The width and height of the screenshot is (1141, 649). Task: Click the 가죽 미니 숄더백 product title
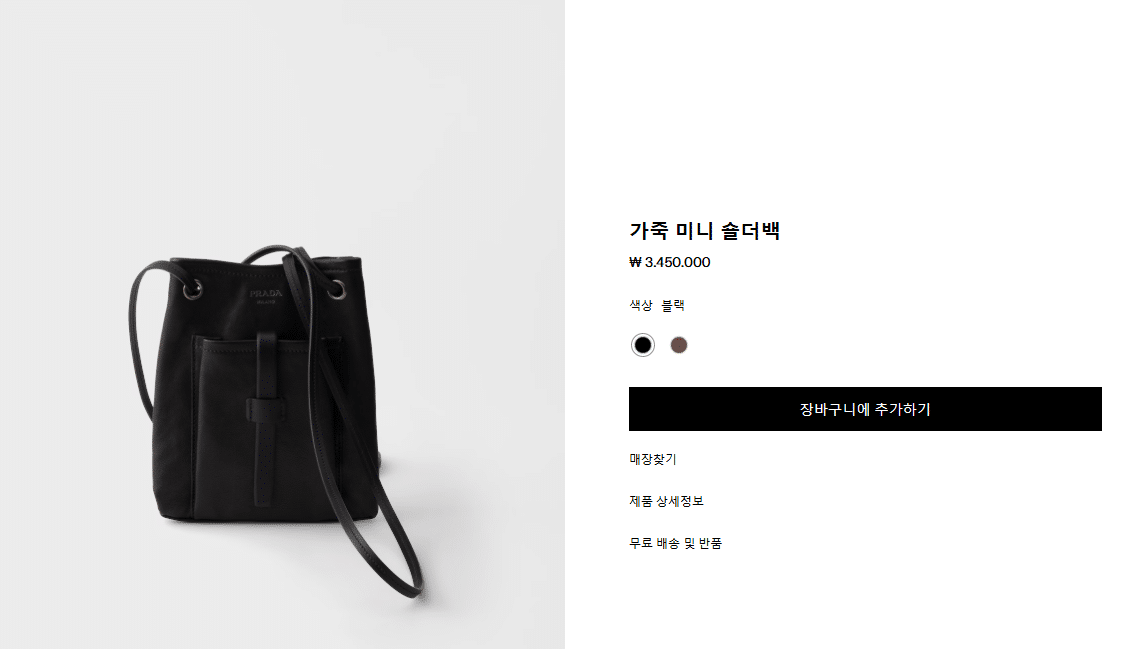704,231
